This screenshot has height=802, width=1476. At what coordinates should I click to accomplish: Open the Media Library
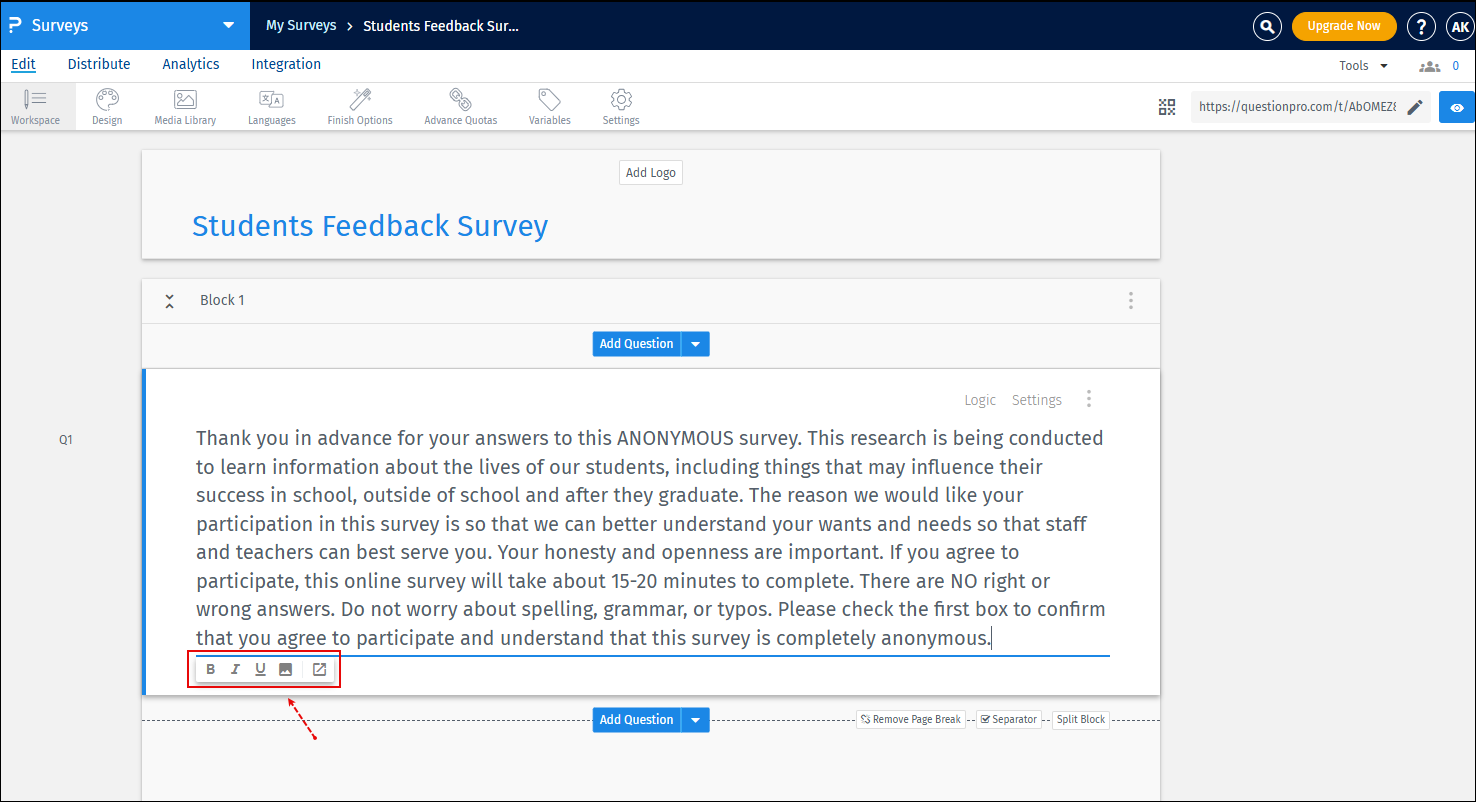pos(184,106)
